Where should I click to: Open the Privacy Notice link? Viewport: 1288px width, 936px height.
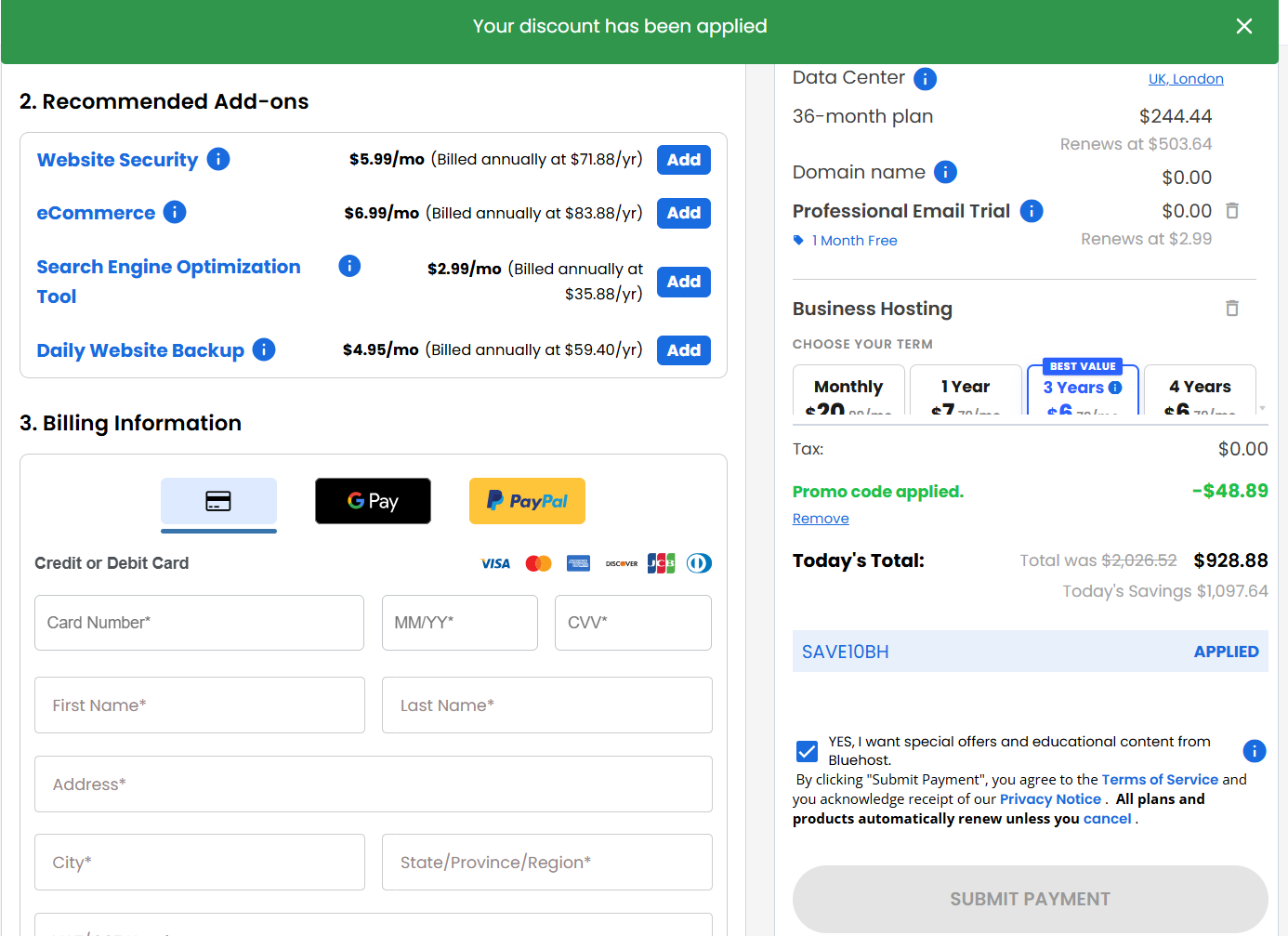pos(1050,799)
